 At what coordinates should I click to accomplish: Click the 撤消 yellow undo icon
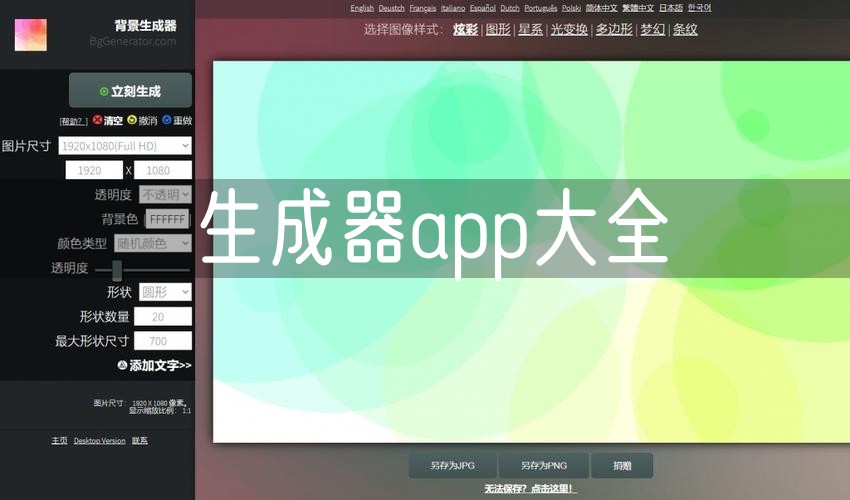[x=132, y=120]
